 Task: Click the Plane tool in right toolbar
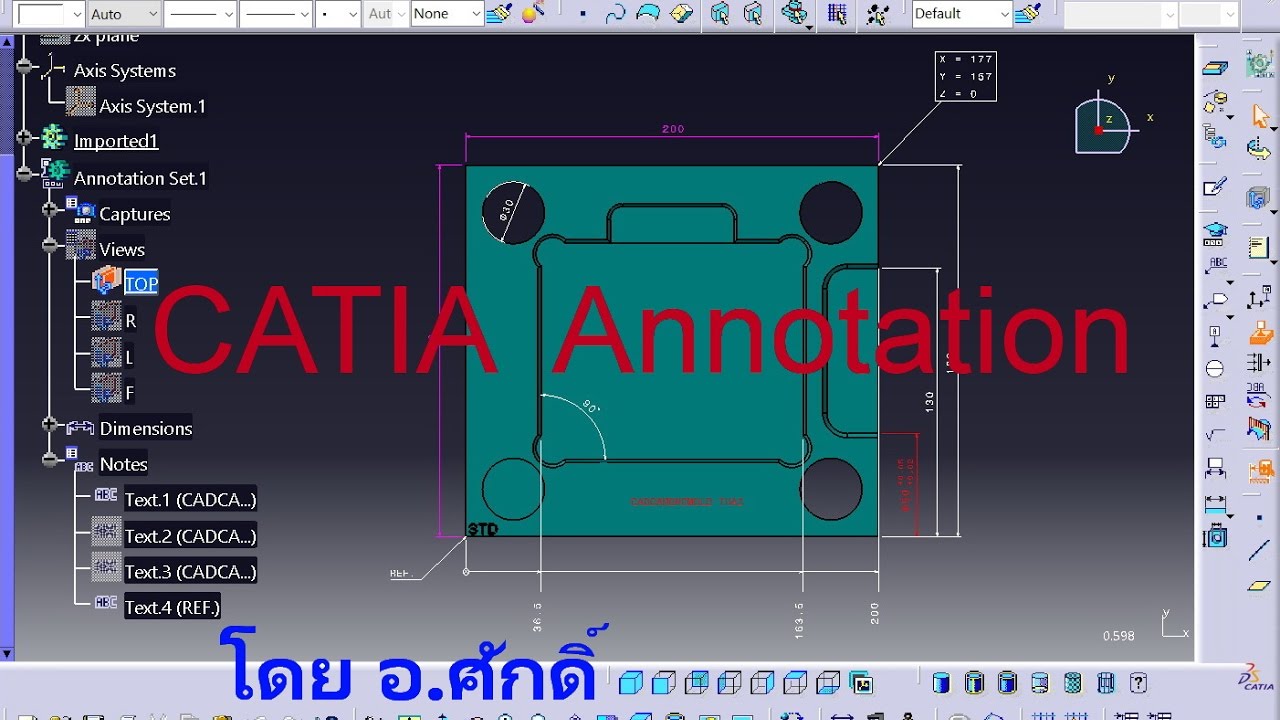(x=1259, y=585)
